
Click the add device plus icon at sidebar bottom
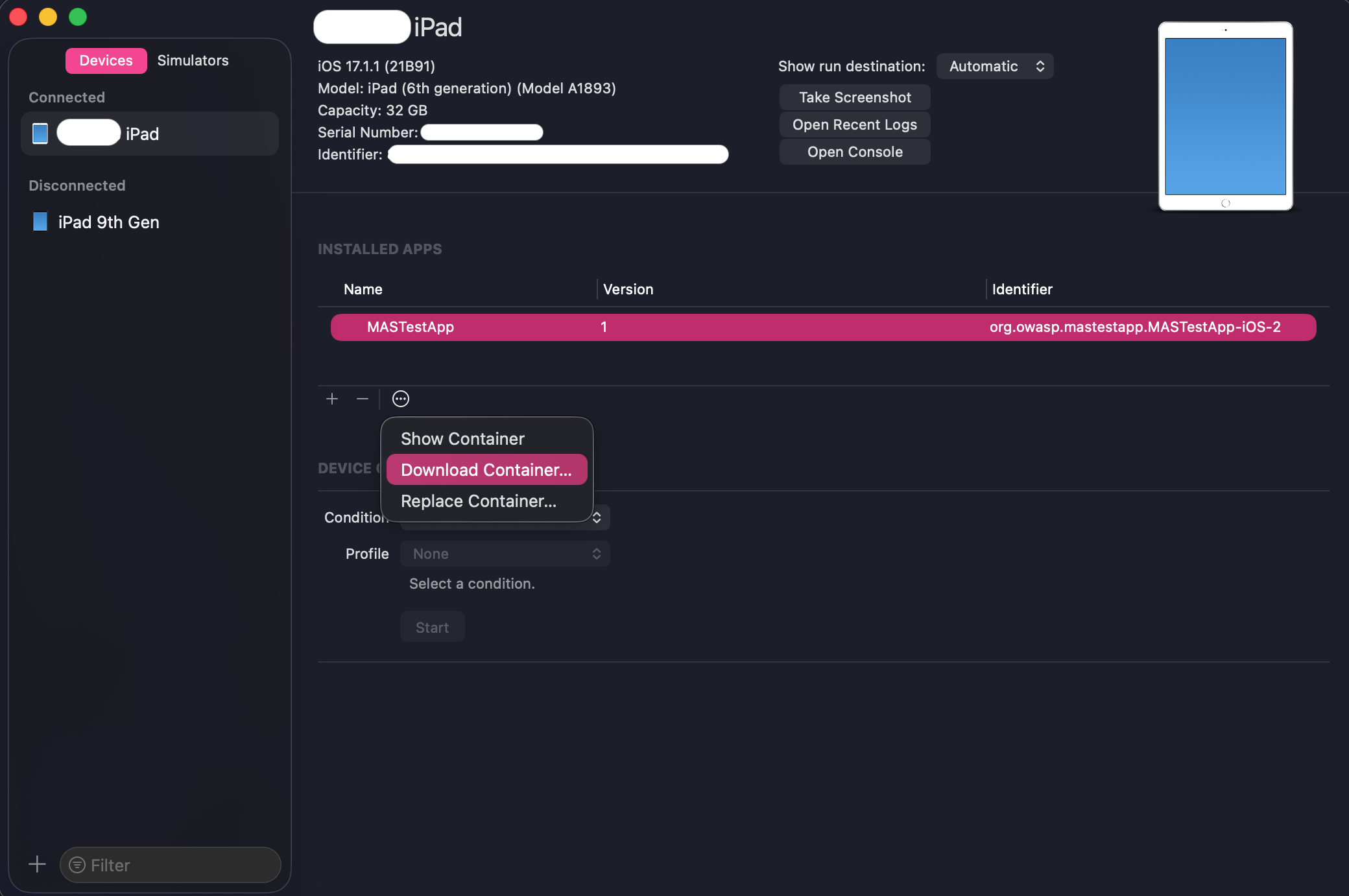(37, 864)
